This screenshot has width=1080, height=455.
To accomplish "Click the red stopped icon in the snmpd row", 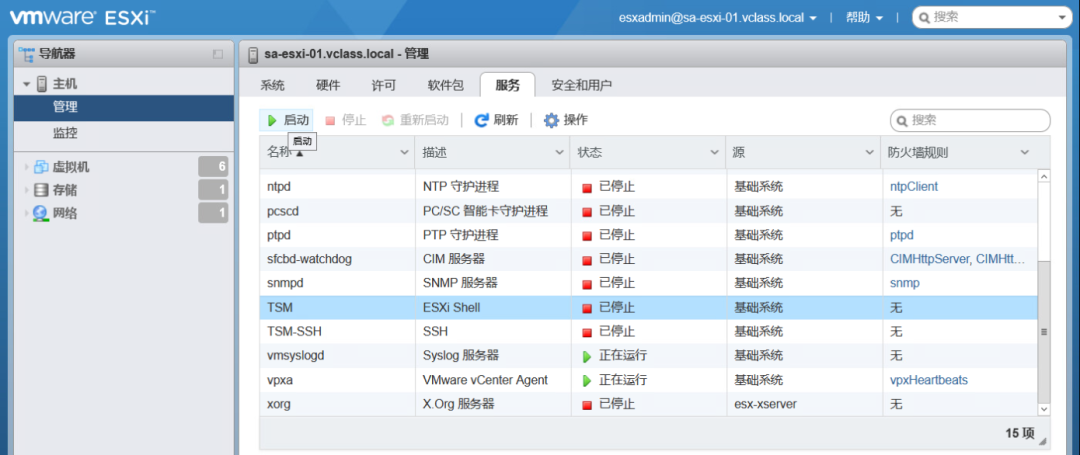I will (x=588, y=284).
